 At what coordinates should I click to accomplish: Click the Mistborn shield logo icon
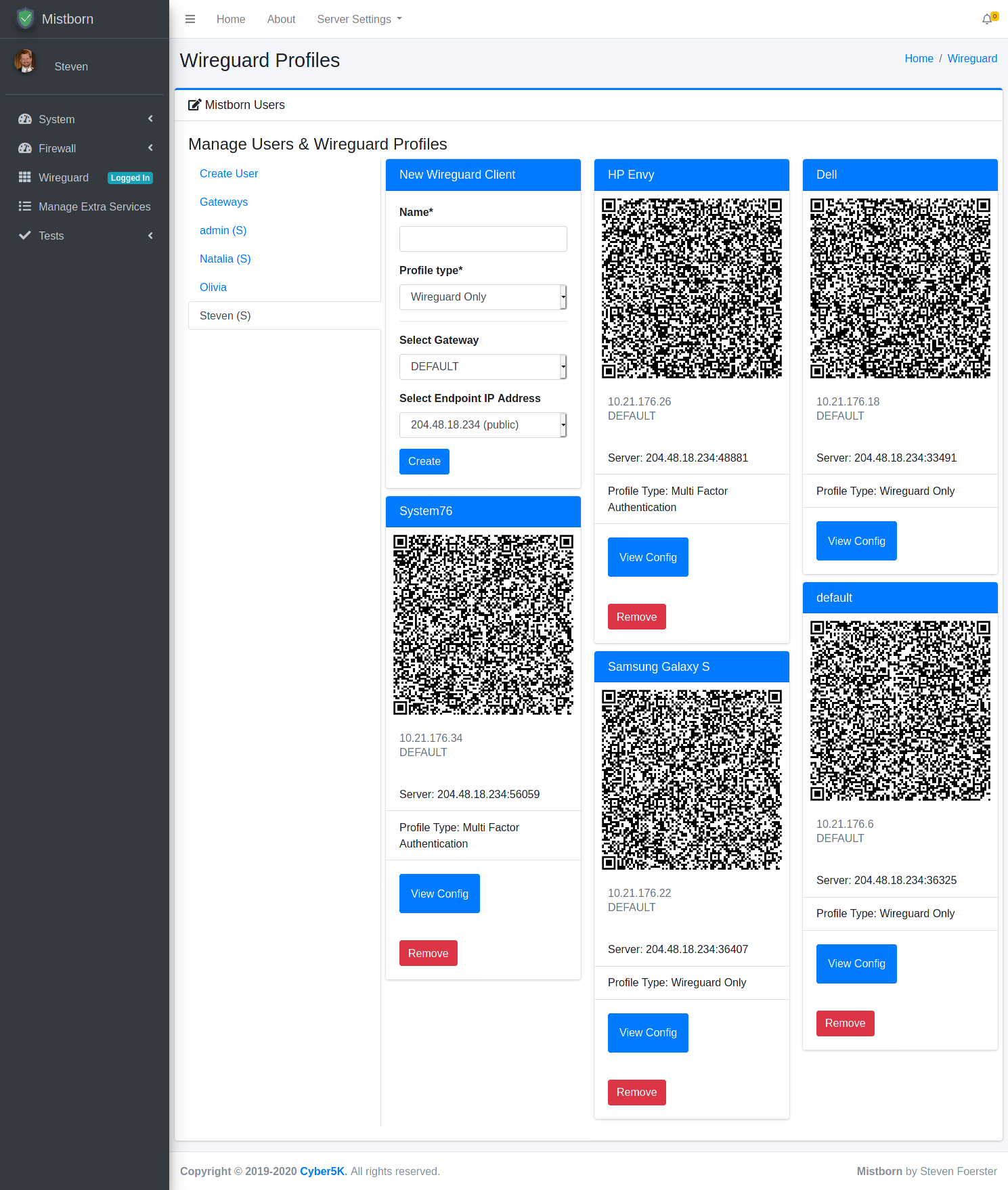25,18
